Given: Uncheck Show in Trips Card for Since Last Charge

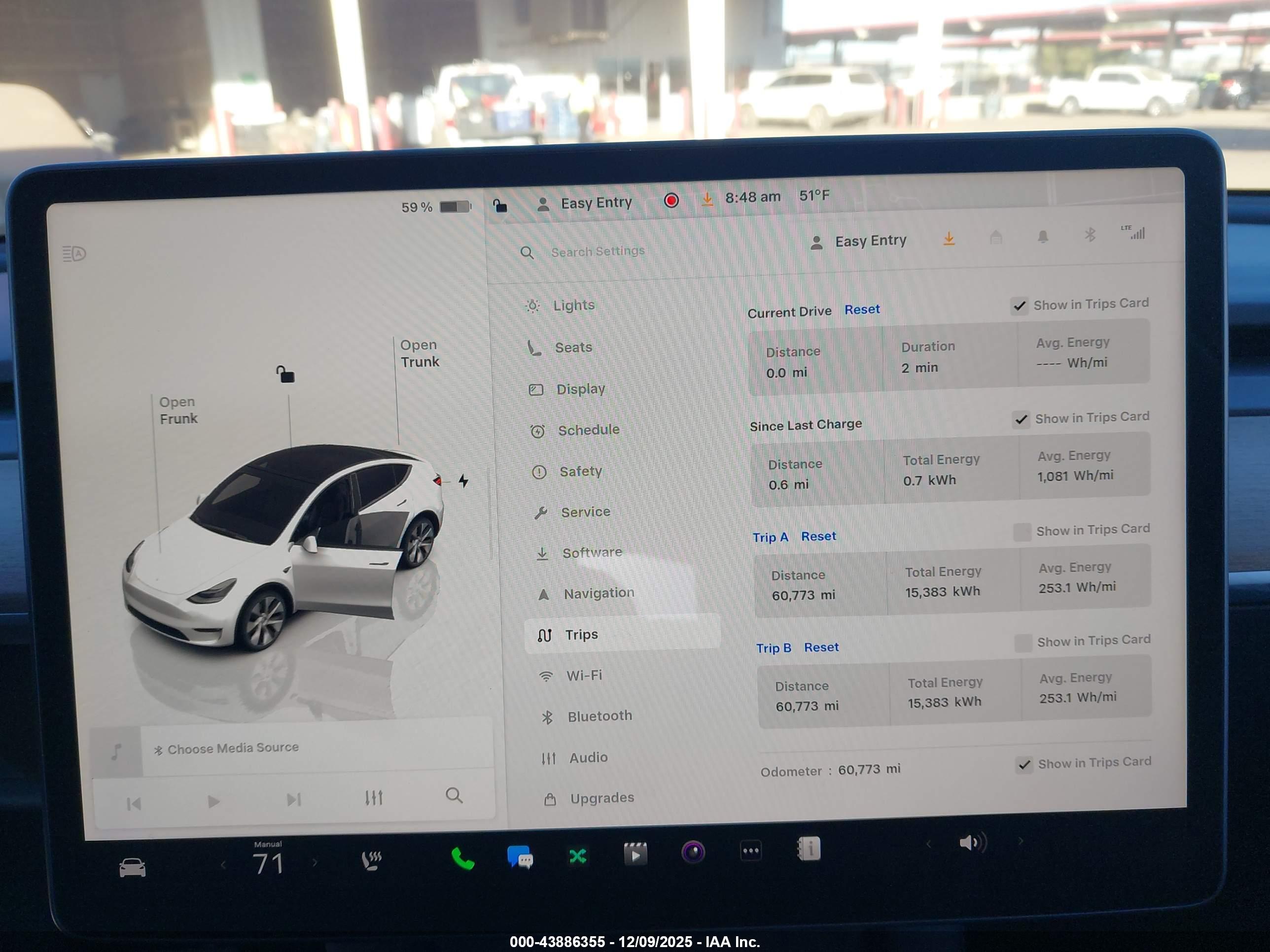Looking at the screenshot, I should tap(1022, 419).
